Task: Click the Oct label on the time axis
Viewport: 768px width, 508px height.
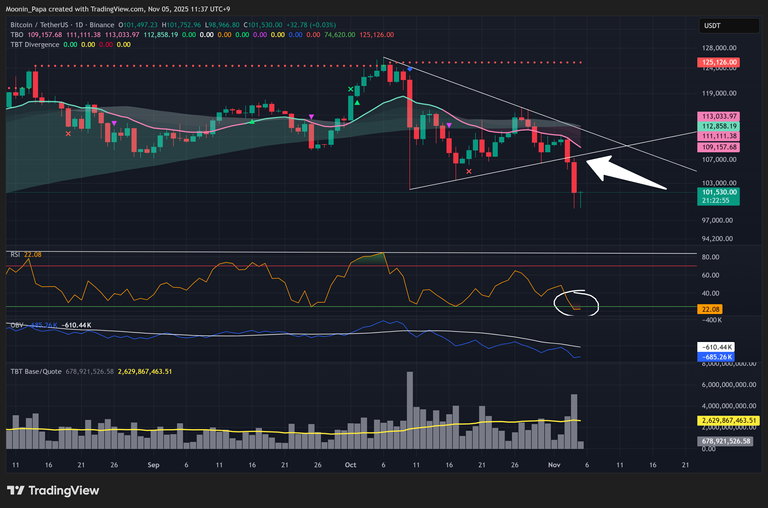Action: click(x=350, y=465)
